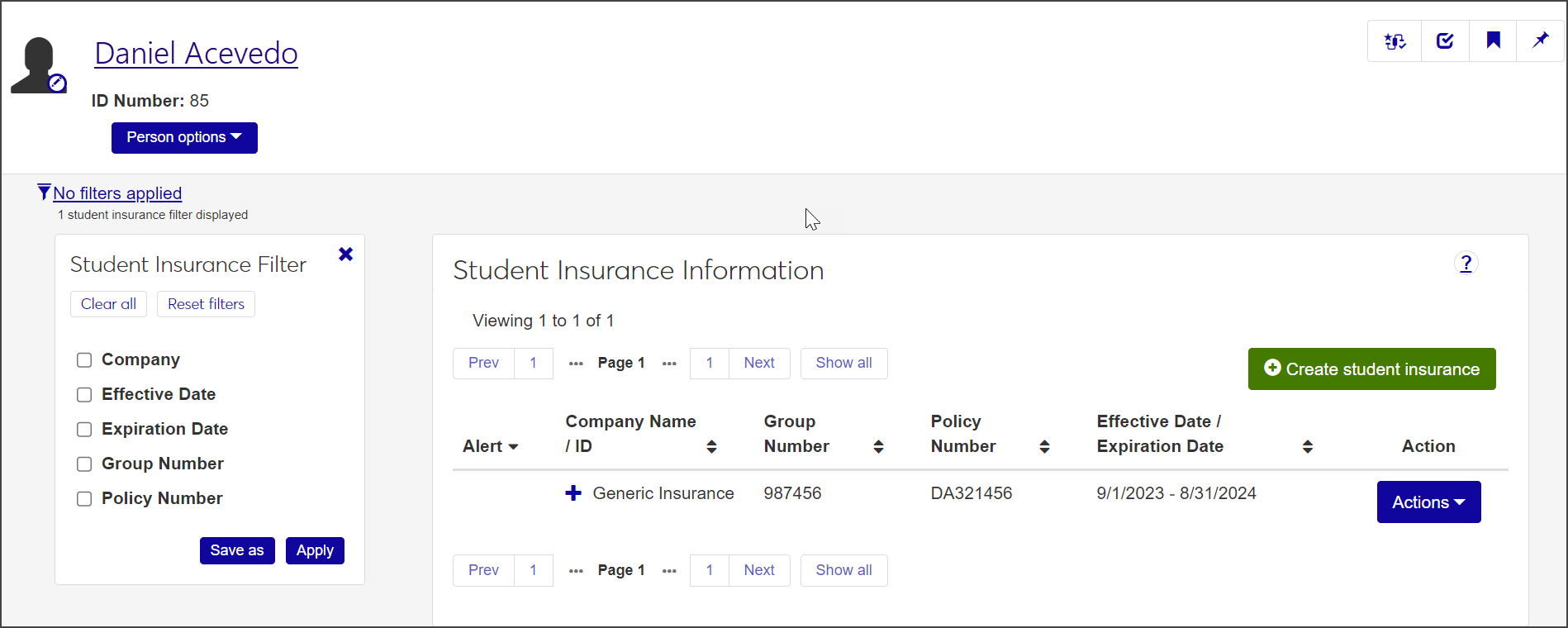The image size is (1568, 628).
Task: Open the Person options dropdown
Action: coord(184,138)
